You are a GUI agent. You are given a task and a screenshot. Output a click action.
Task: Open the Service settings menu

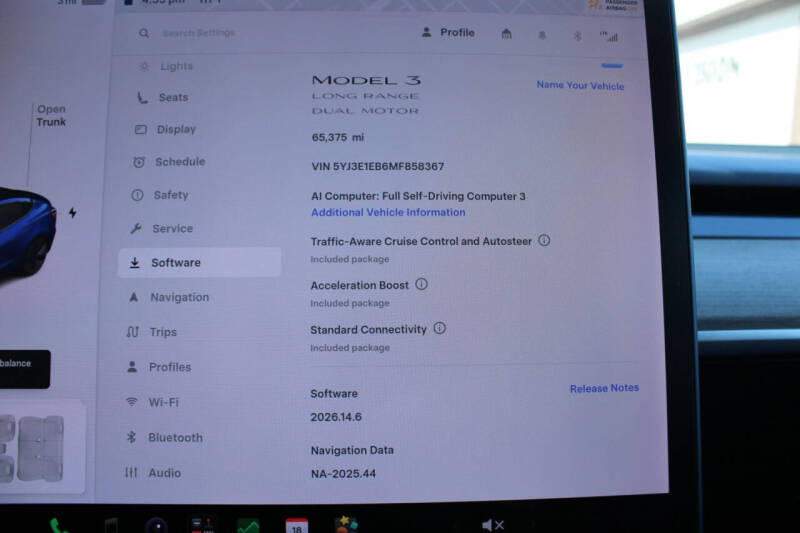[x=161, y=229]
